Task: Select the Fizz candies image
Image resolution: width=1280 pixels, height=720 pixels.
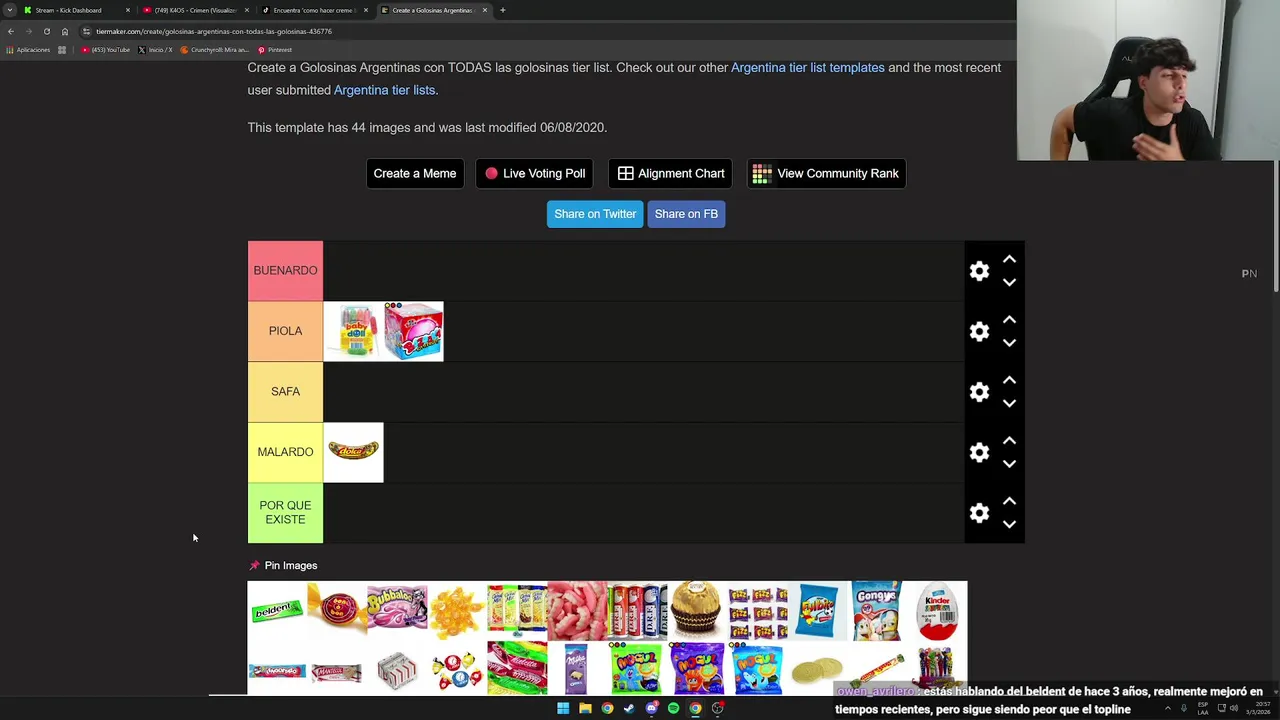Action: coord(757,611)
